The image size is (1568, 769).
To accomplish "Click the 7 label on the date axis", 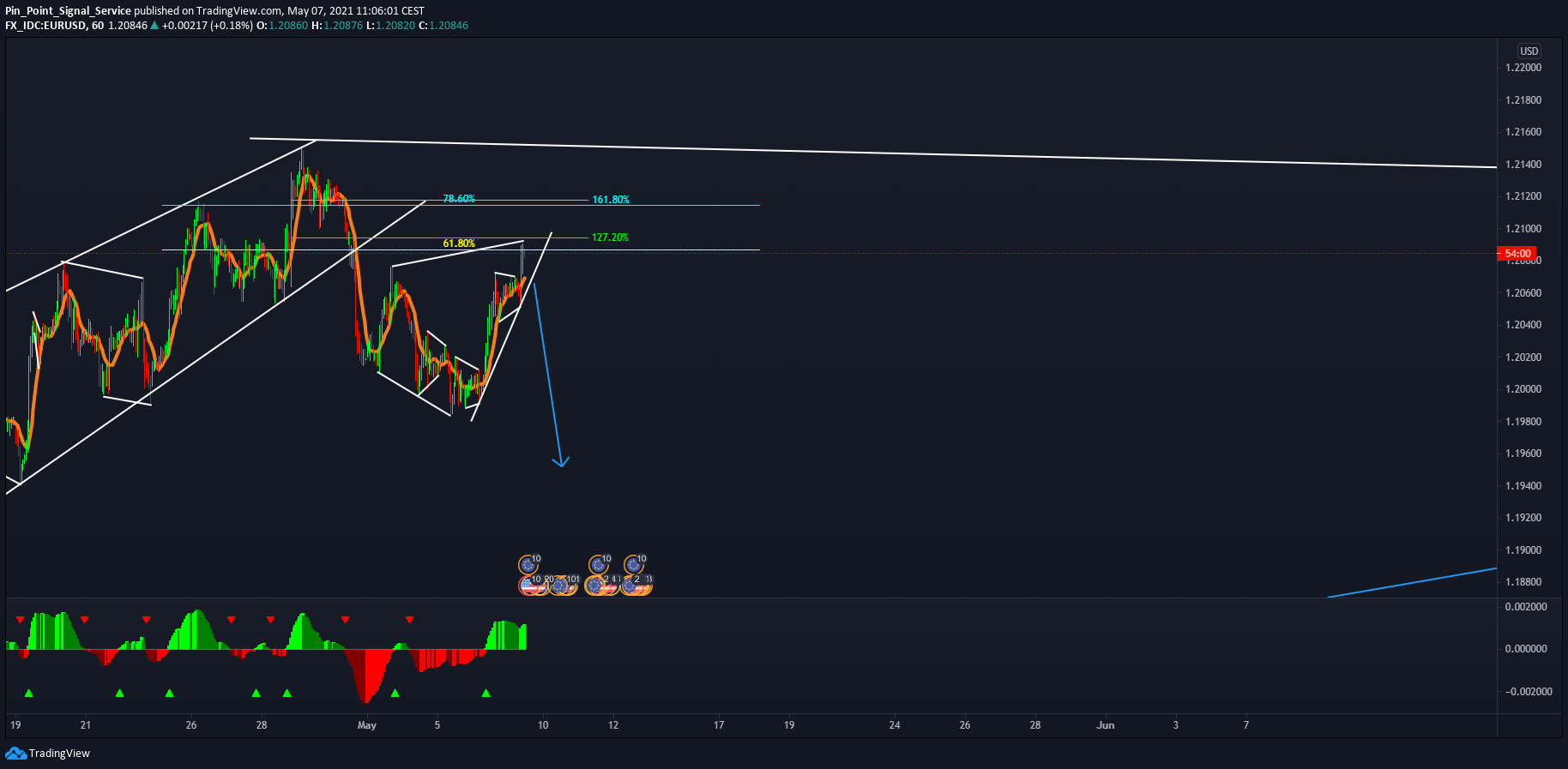I will coord(1246,725).
